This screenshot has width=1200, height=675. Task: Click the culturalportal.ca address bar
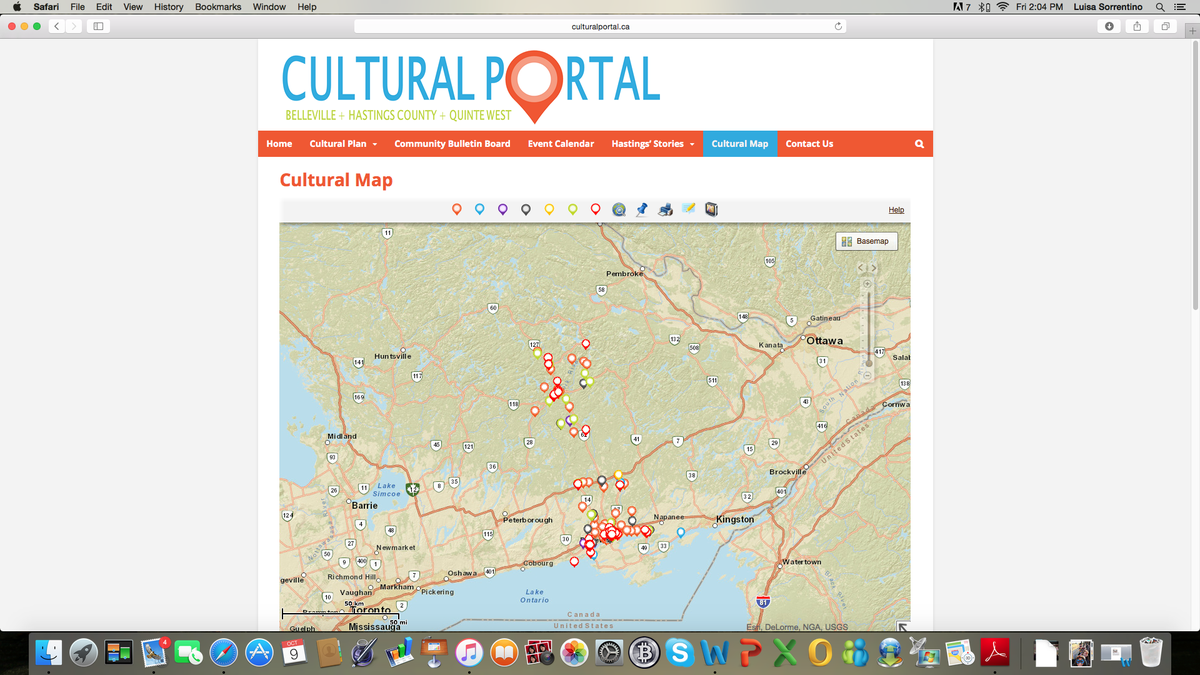(600, 26)
